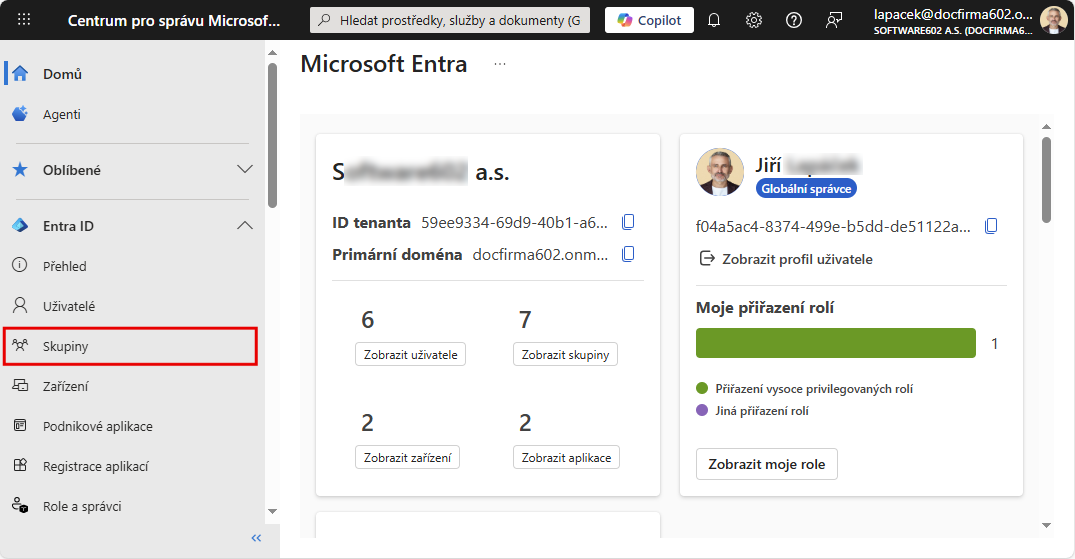Click the Přiřazení vysoce privilegovaných rolí legend
The height and width of the screenshot is (559, 1075).
tap(805, 389)
